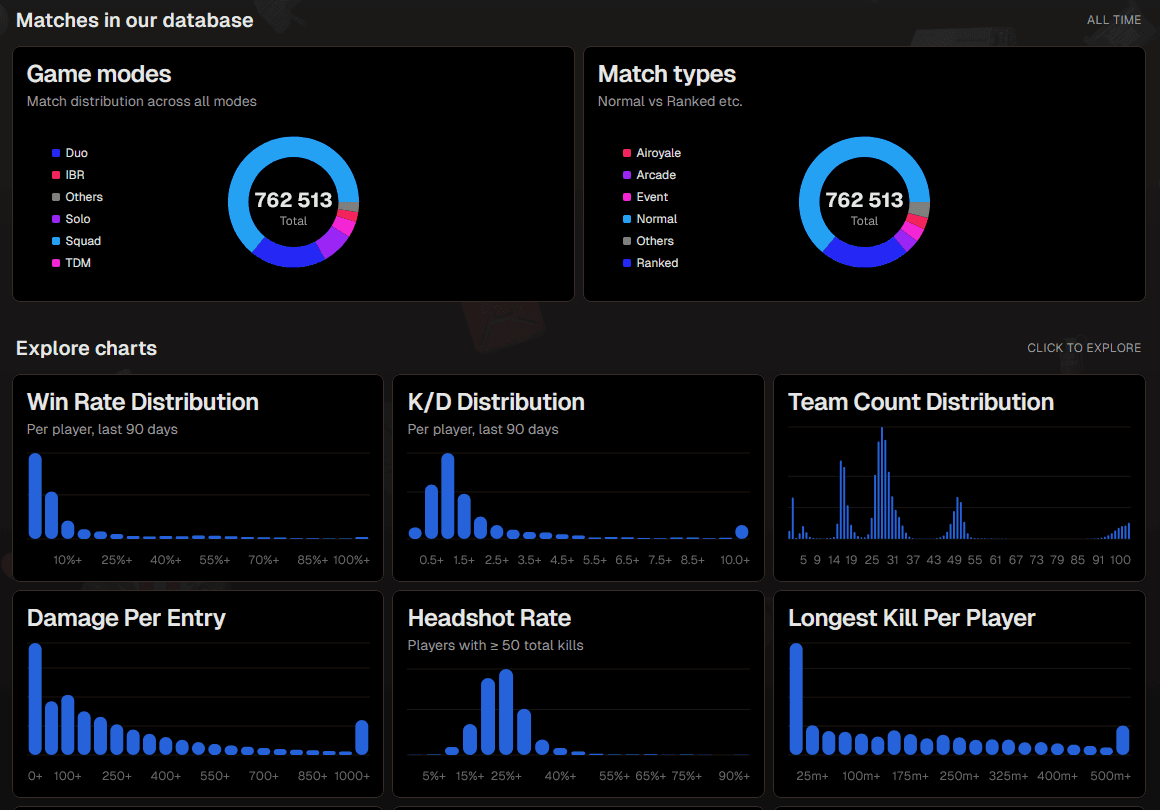Click the Event legend marker
Screen dimensions: 1160x810
tap(627, 197)
